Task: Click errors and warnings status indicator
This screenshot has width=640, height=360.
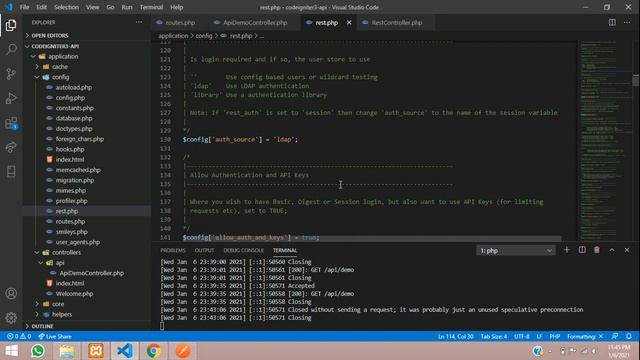Action: click(19, 336)
